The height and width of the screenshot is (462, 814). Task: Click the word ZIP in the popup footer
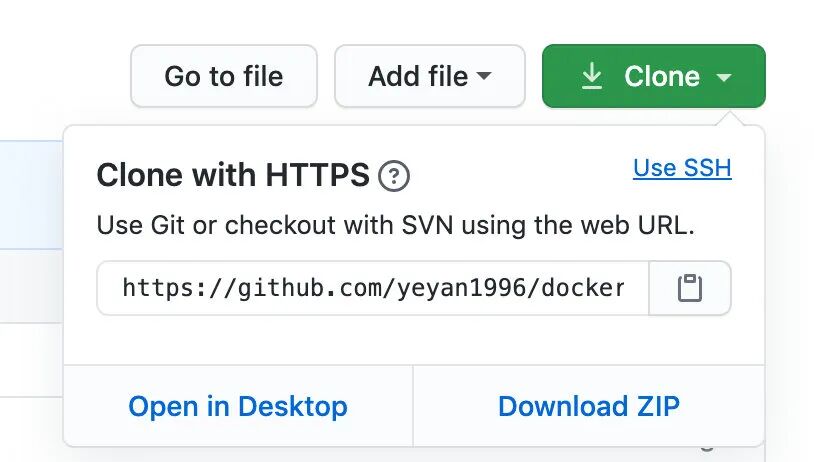pos(657,406)
